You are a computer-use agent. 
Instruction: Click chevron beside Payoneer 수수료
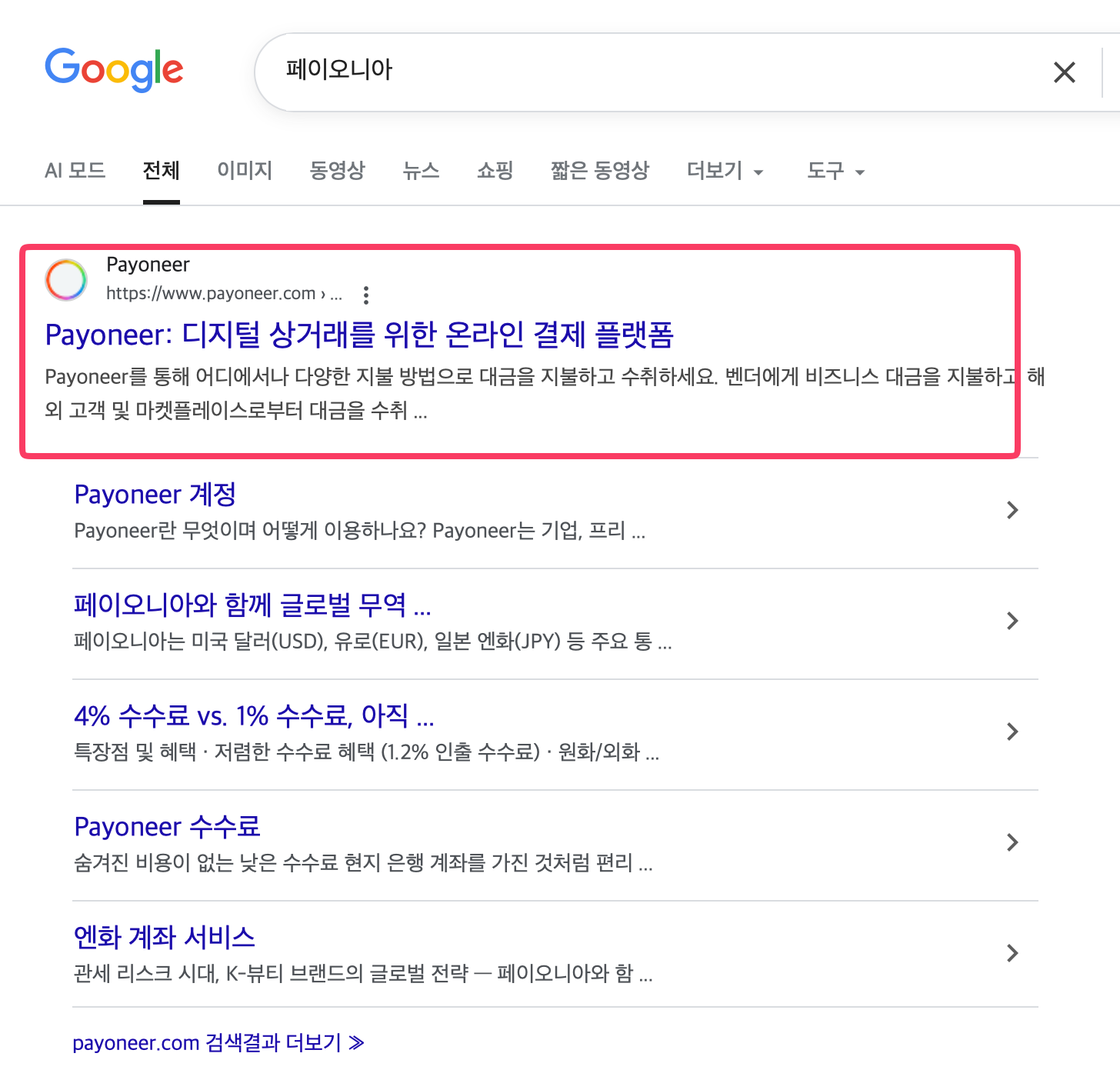1012,842
